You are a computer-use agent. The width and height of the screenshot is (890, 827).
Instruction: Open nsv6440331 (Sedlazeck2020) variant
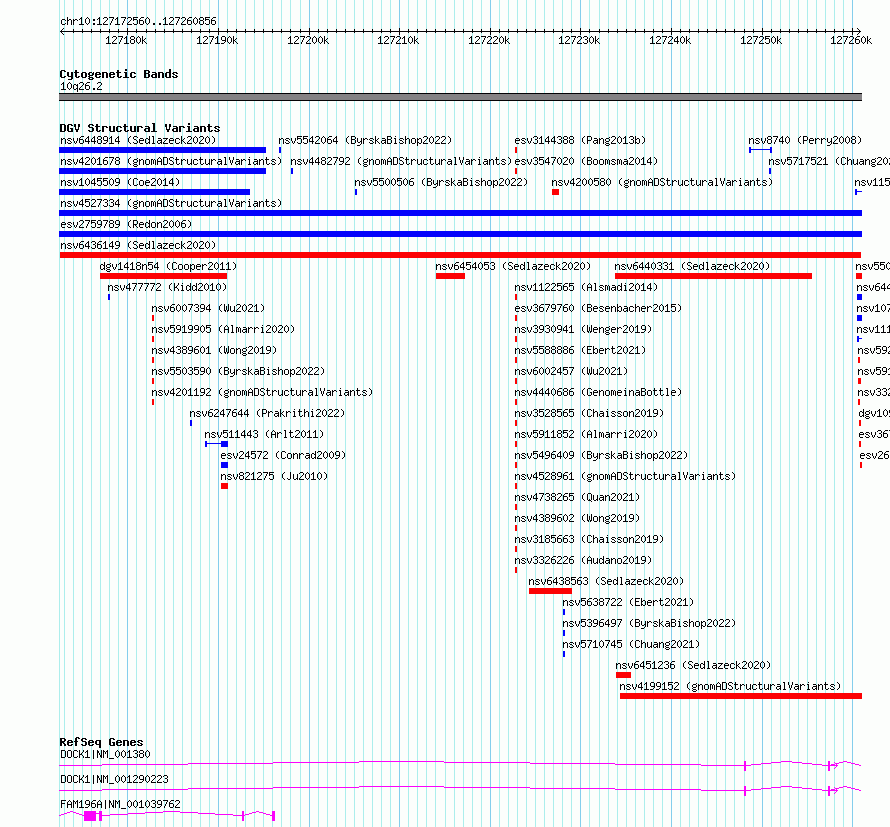692,266
